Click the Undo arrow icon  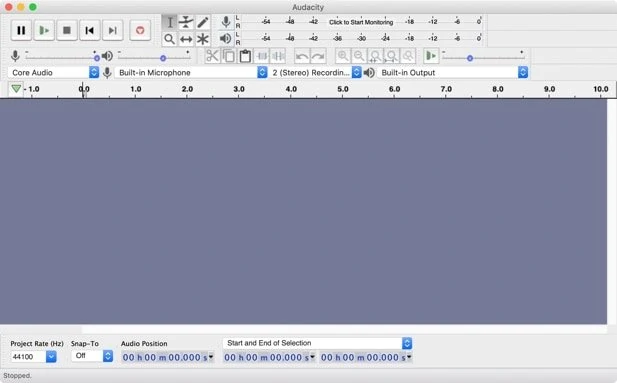click(302, 56)
